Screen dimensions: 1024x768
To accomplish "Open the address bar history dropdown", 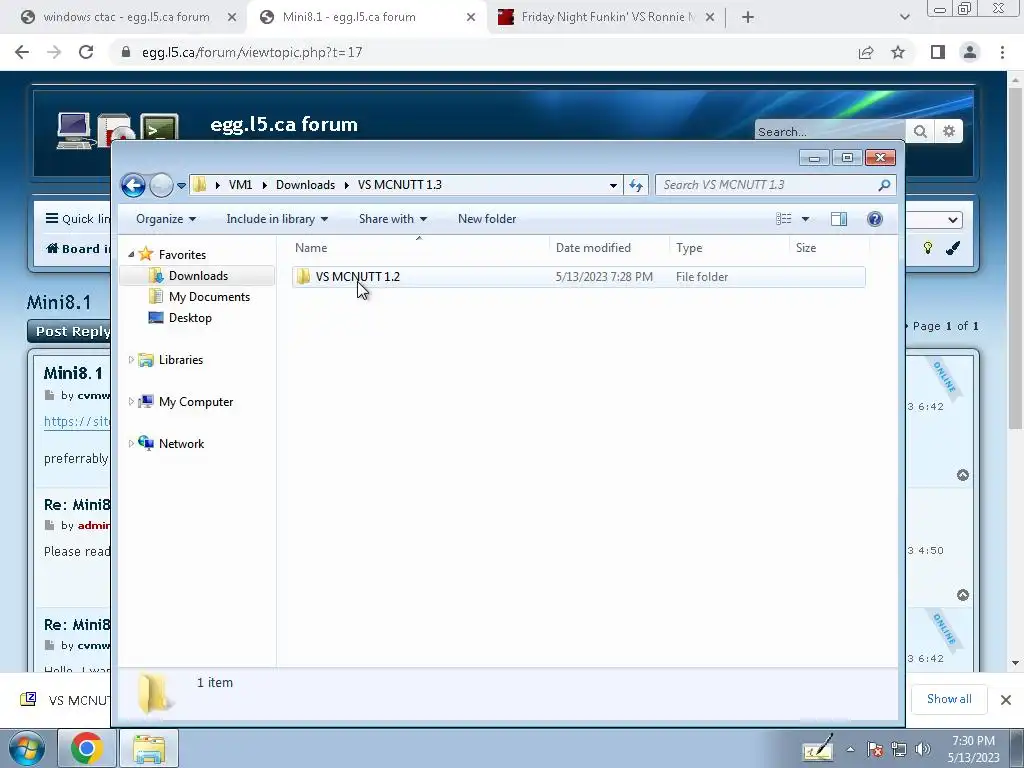I will point(613,185).
